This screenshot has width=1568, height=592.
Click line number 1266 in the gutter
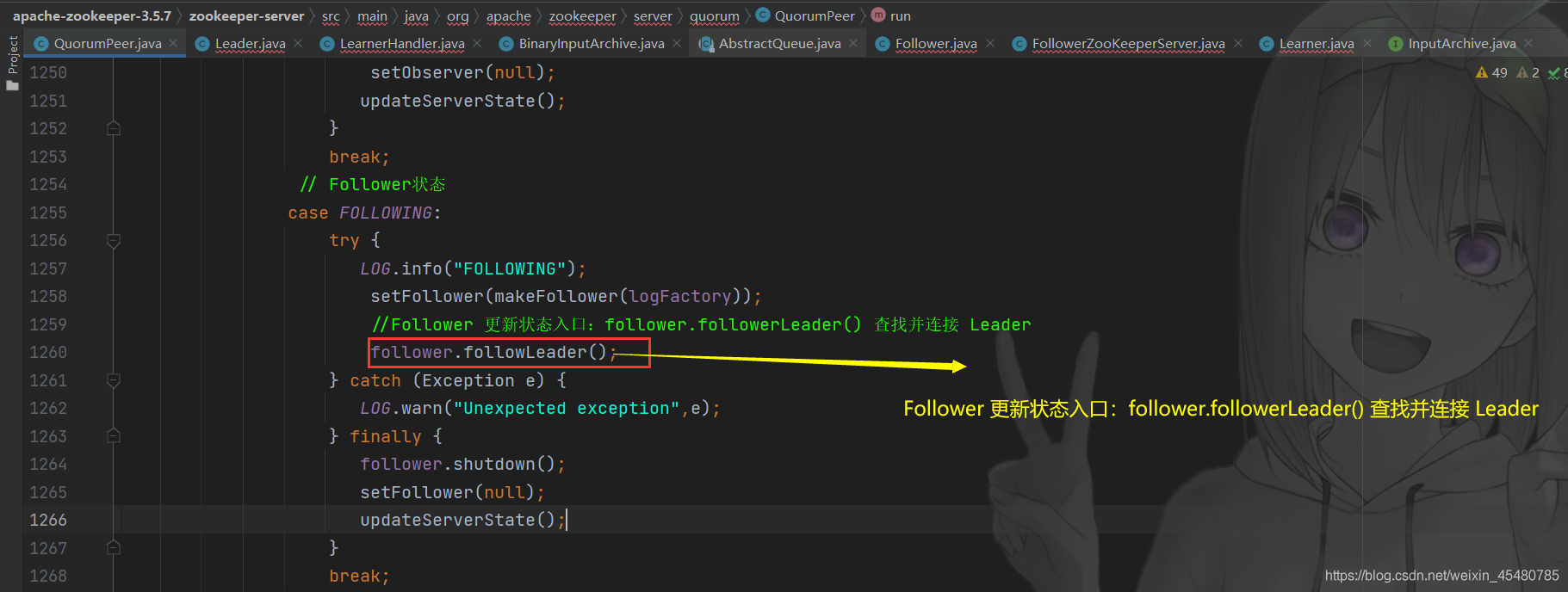48,520
